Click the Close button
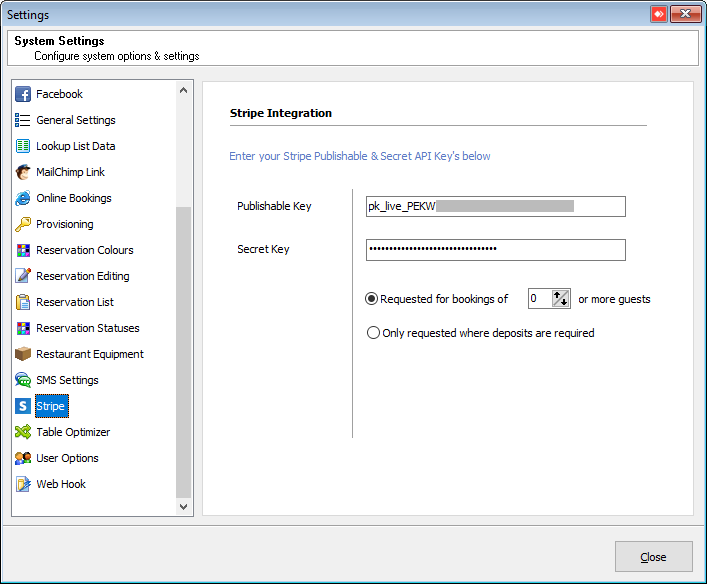Screen dimensions: 707x584 click(x=653, y=557)
